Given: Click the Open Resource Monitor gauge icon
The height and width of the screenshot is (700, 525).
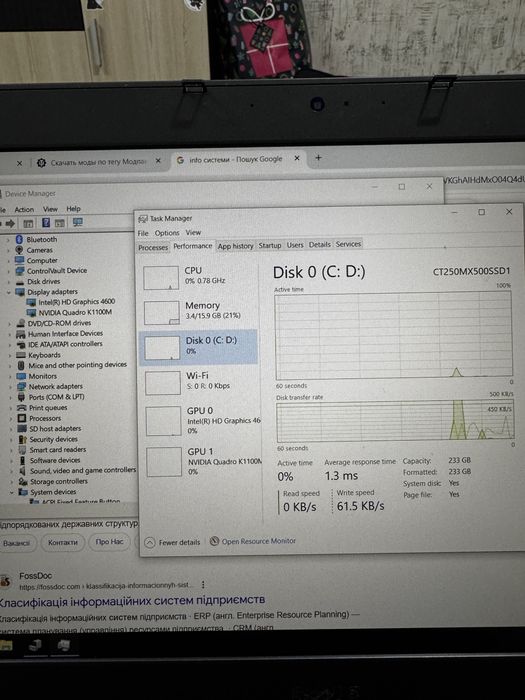Looking at the screenshot, I should pyautogui.click(x=214, y=541).
